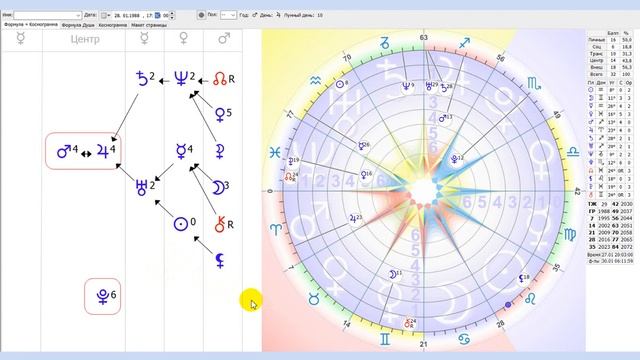Screen dimensions: 640x360
Task: Click Mars 13 marker on the chart
Action: (445, 119)
